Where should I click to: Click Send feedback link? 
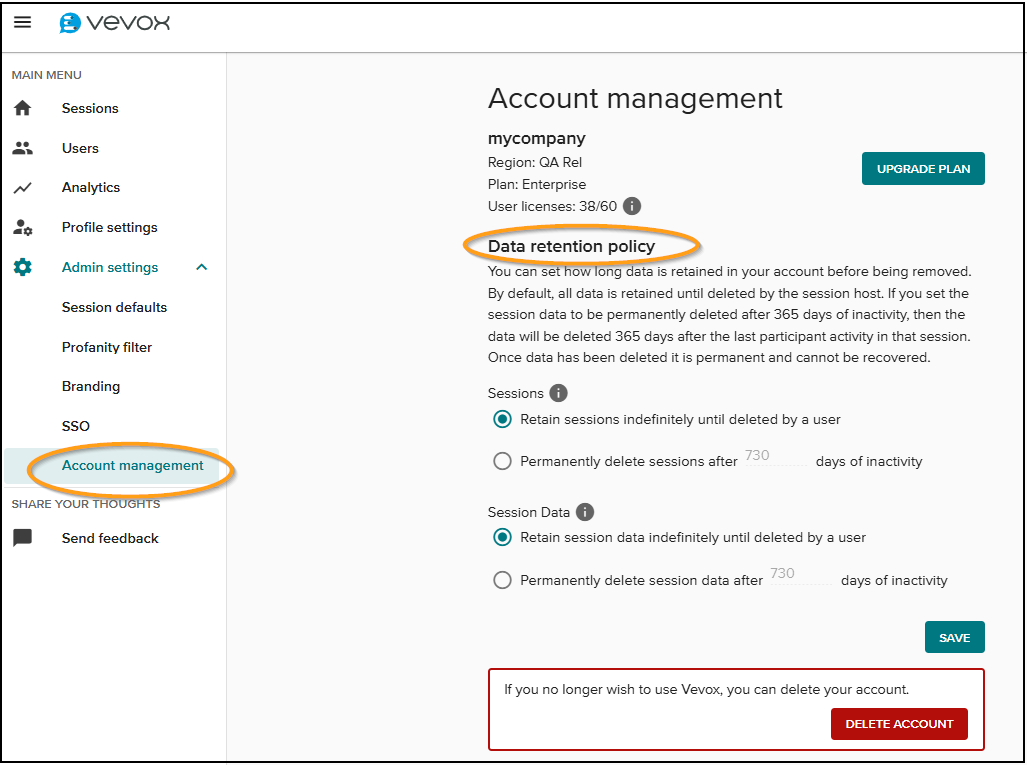(x=110, y=538)
